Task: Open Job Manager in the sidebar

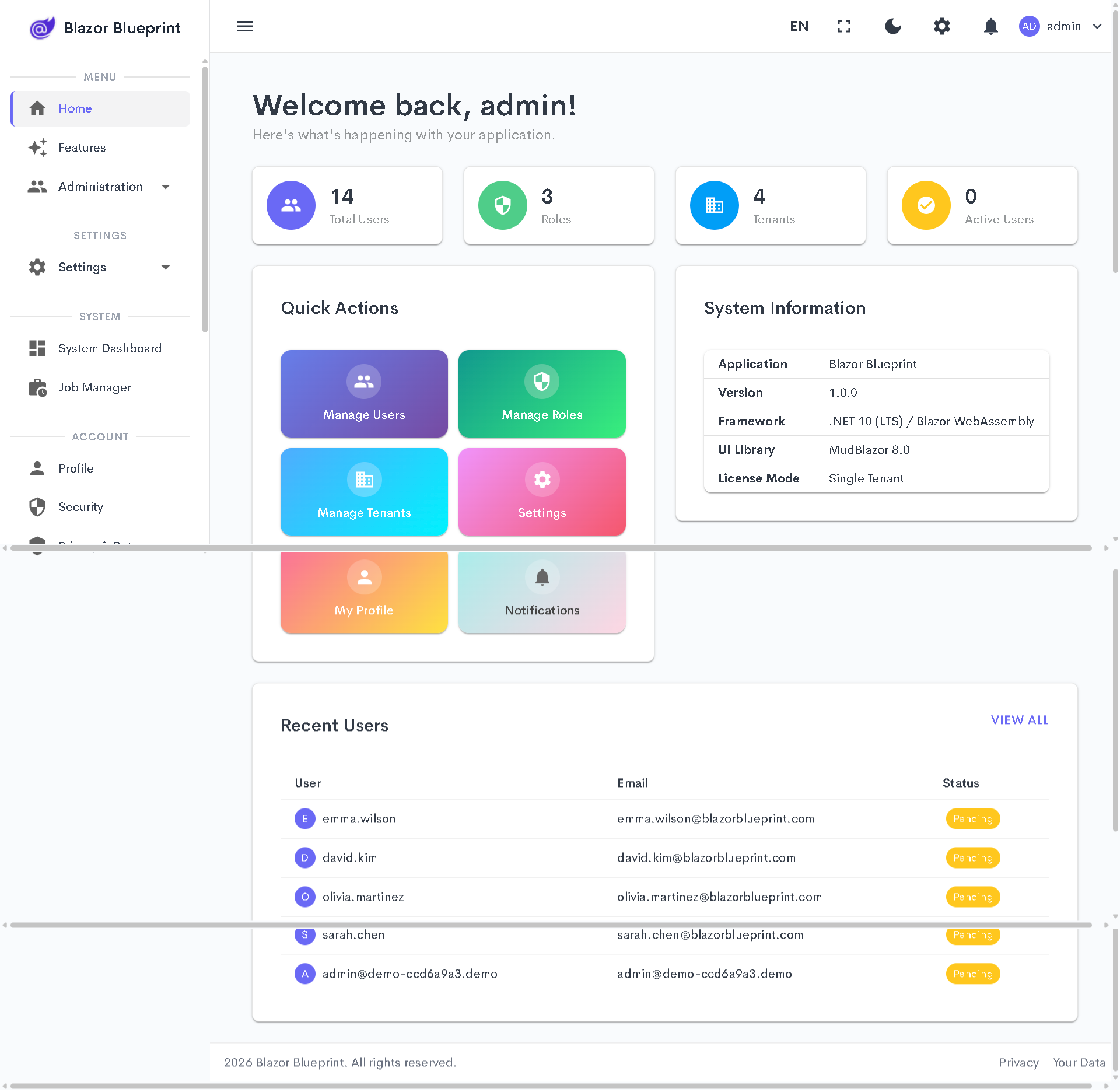Action: (x=95, y=387)
